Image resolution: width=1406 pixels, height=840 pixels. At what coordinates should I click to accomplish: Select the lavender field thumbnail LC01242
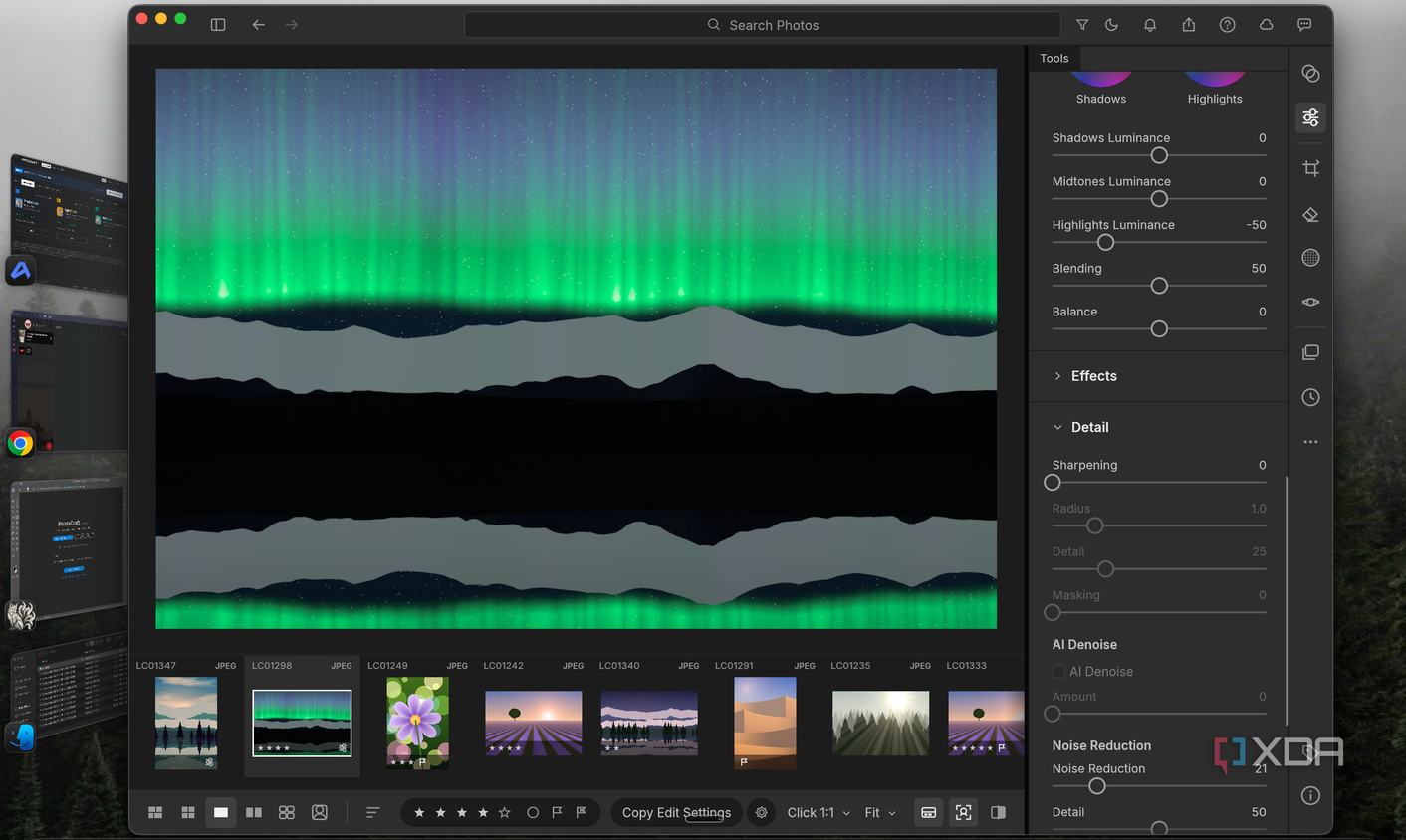point(533,724)
